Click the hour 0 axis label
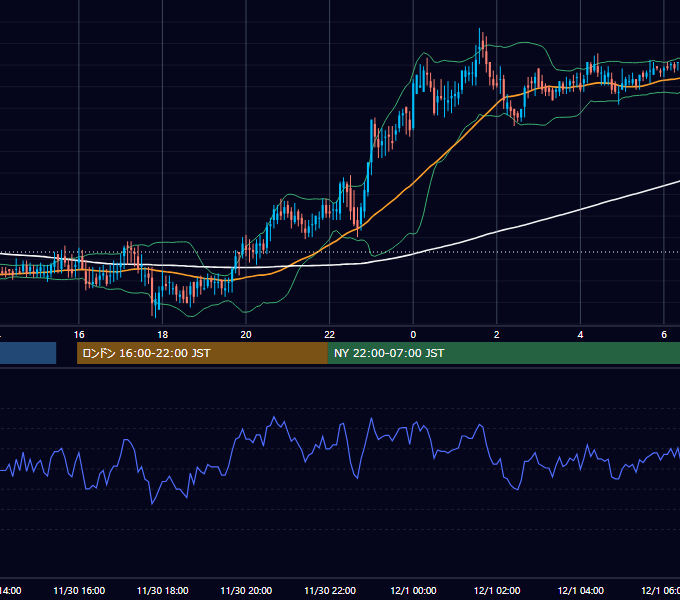 pos(413,335)
